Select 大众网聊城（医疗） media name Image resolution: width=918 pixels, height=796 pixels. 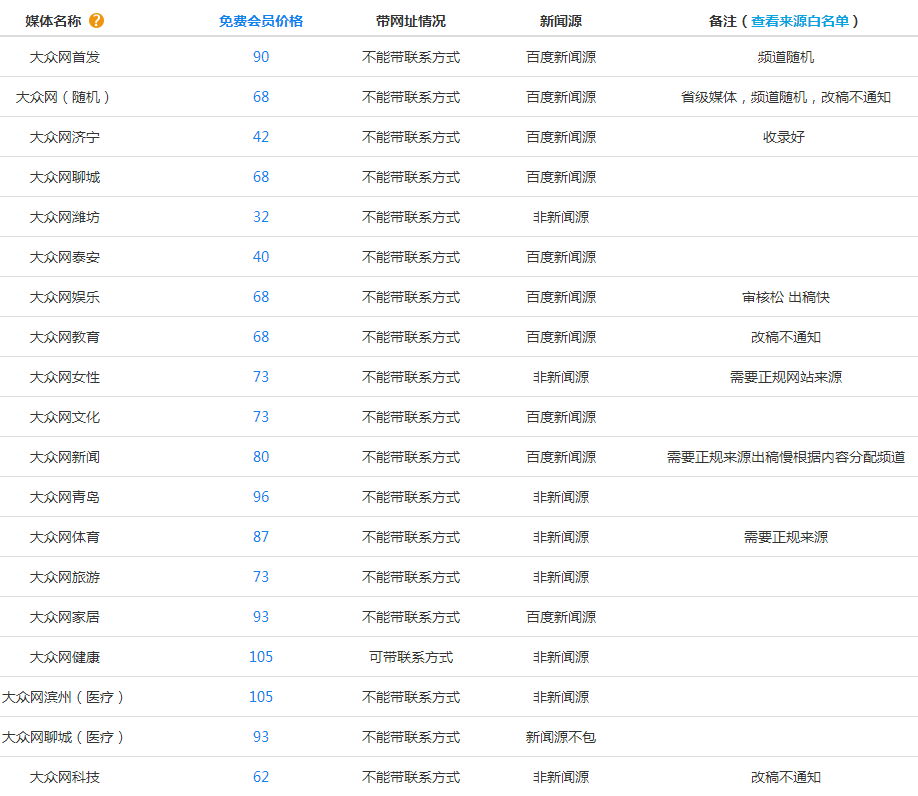(63, 737)
